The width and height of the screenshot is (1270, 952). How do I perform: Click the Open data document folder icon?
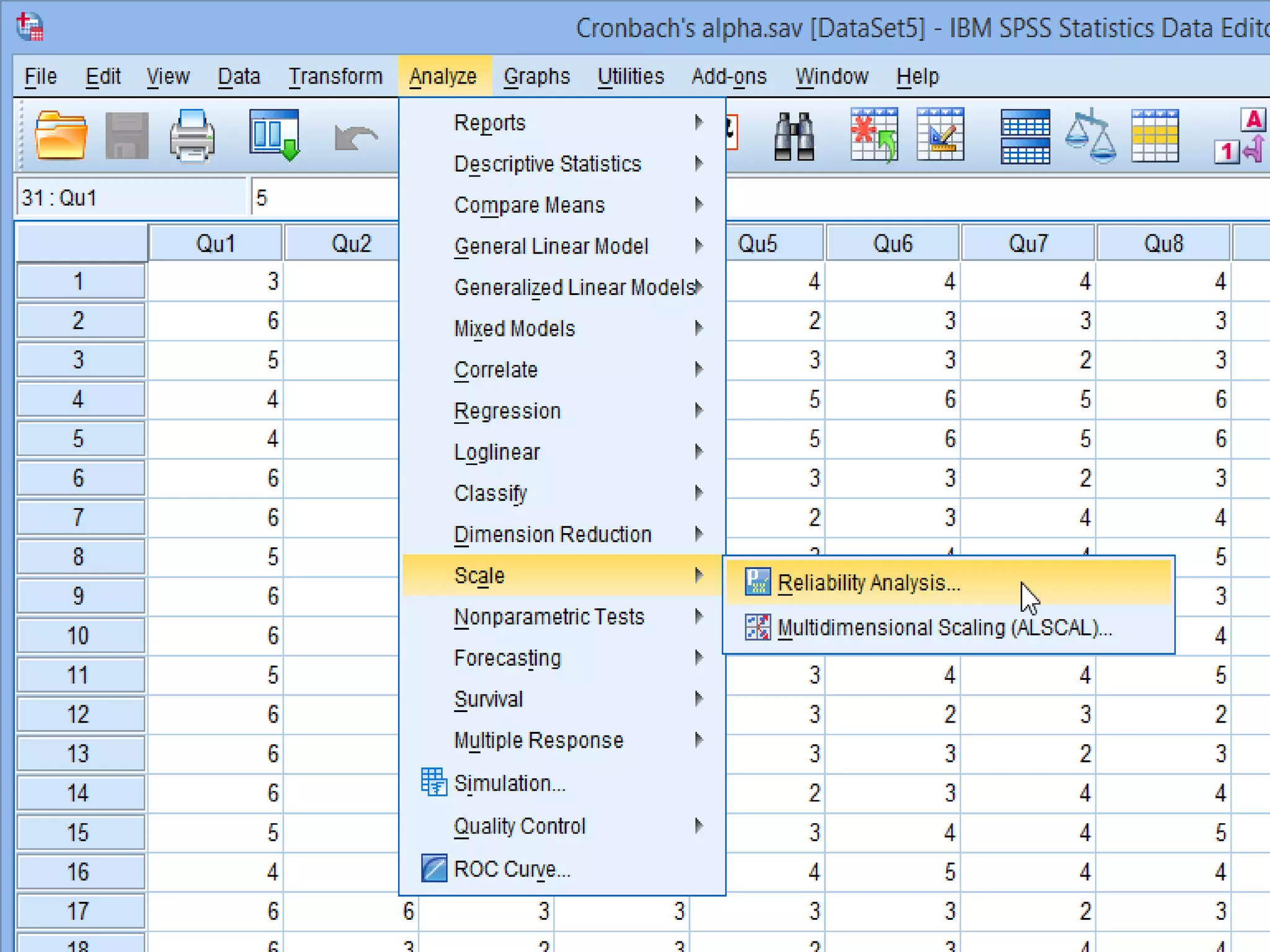(x=60, y=136)
